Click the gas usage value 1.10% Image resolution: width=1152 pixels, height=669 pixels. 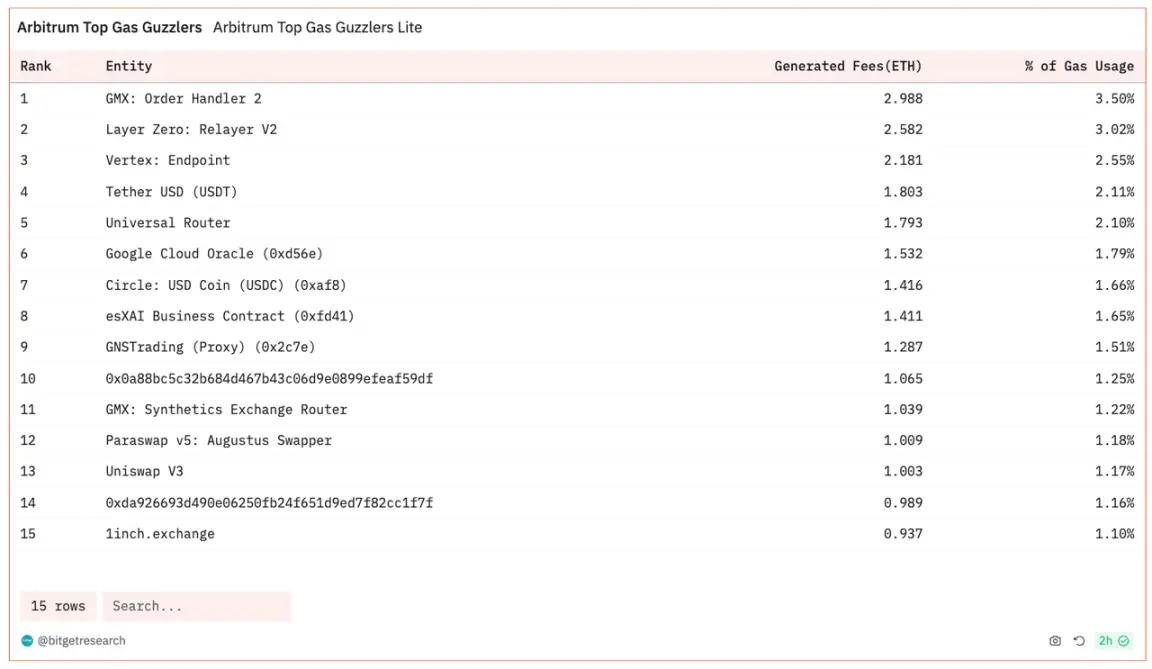click(x=1115, y=534)
